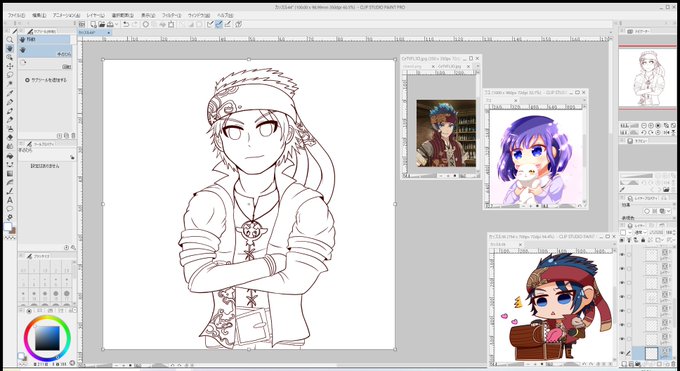Toggle the highlighted snap-to-ruler icon in command bar

point(219,25)
